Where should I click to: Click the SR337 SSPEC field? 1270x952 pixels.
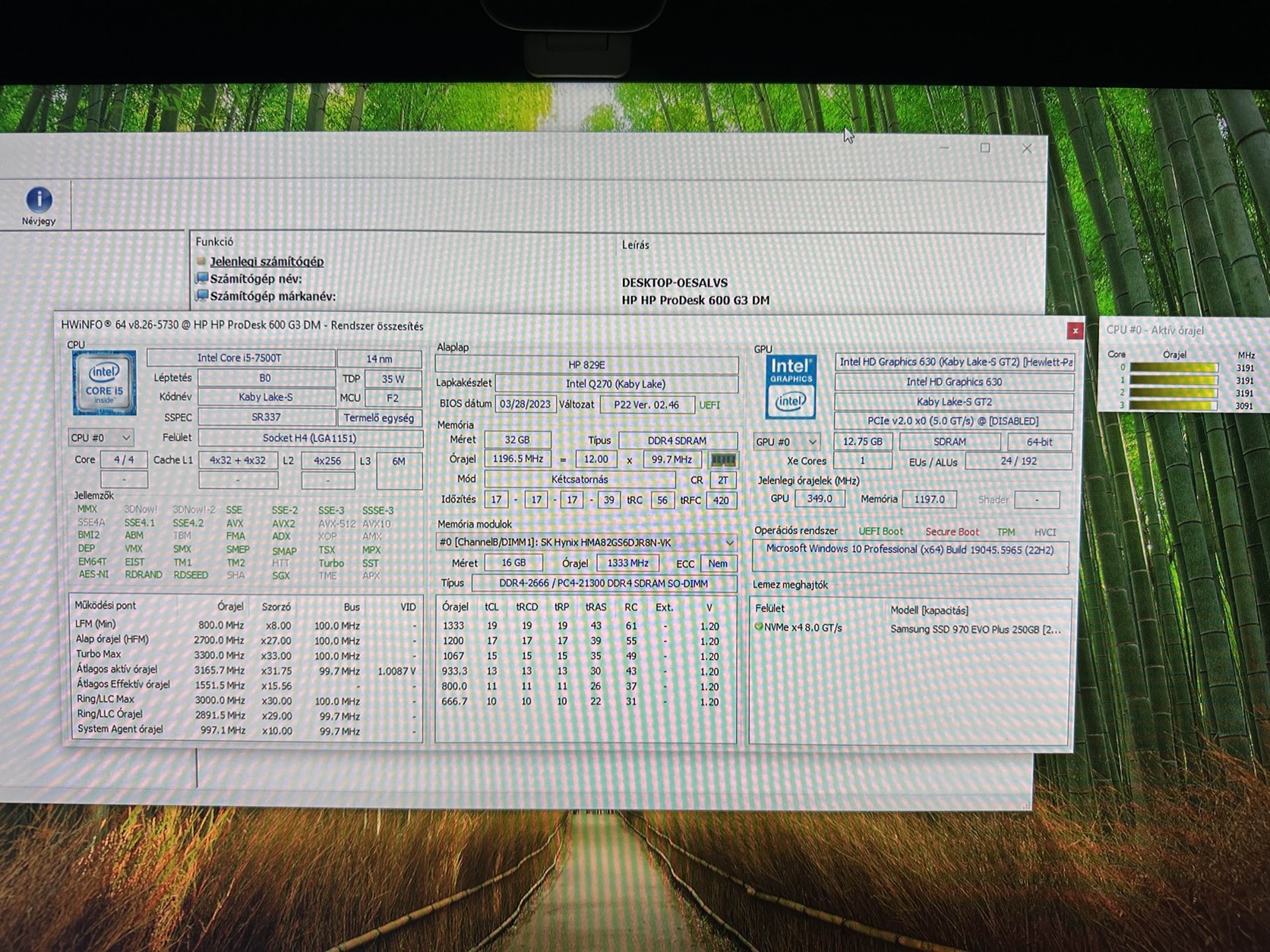point(266,418)
